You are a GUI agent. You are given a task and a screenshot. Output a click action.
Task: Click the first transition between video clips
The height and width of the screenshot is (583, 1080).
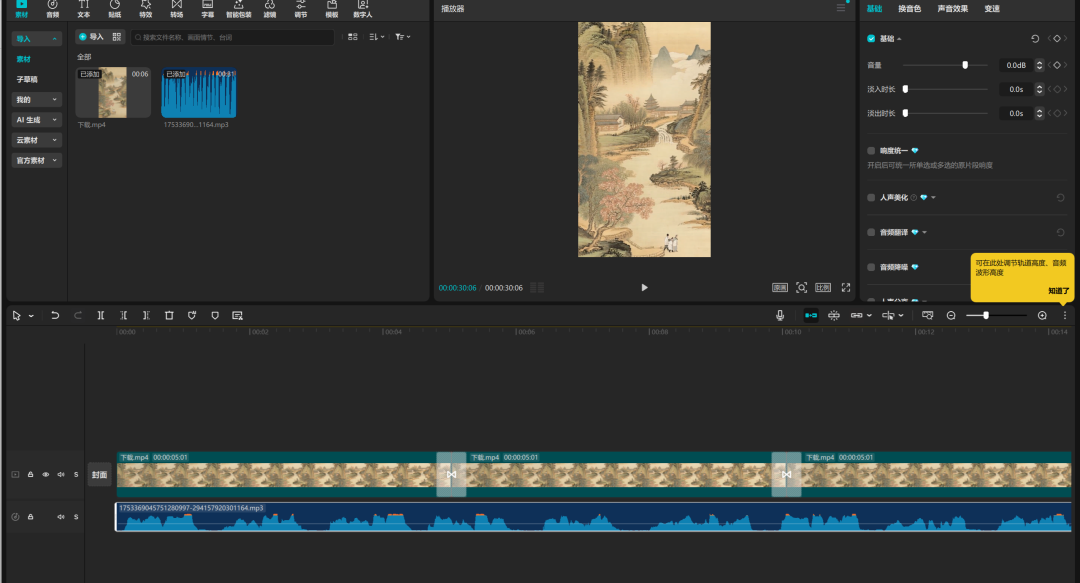(451, 474)
